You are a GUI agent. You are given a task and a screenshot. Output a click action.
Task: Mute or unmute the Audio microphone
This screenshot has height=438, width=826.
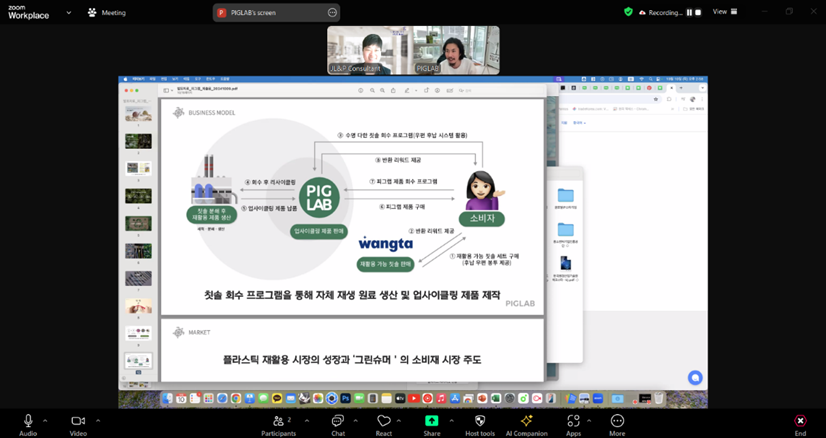point(28,425)
